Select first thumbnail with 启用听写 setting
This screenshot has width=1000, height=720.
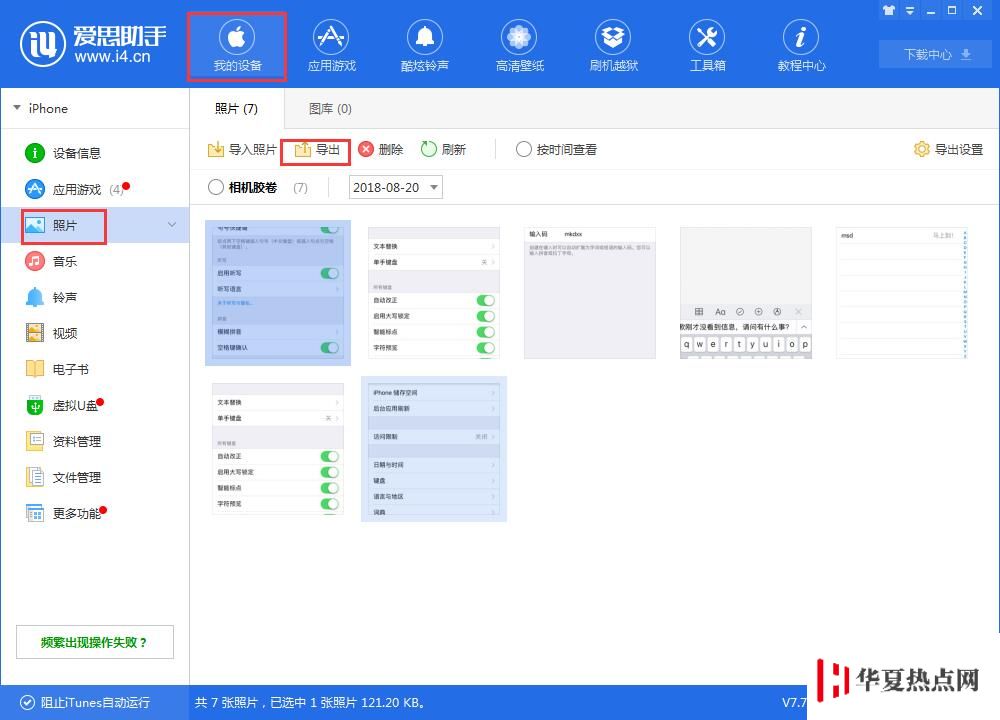click(x=278, y=293)
